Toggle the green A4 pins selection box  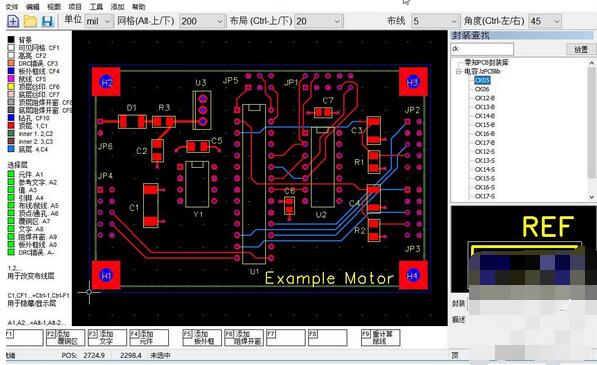(x=11, y=198)
